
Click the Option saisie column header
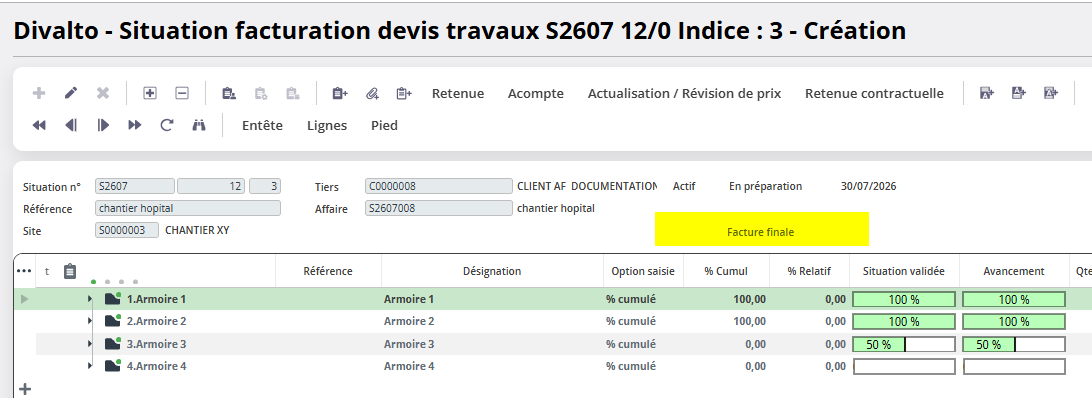pos(644,271)
